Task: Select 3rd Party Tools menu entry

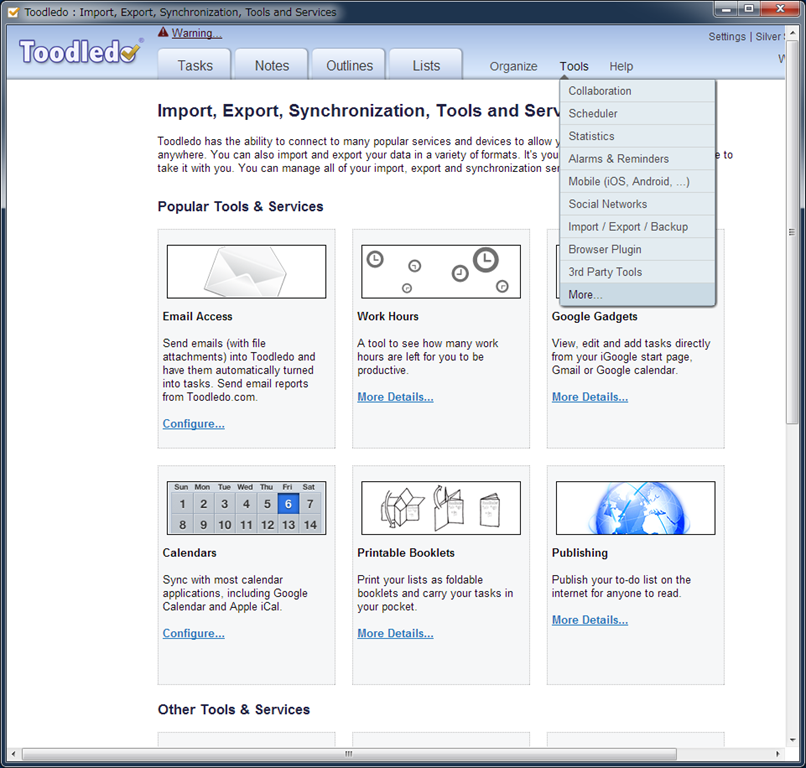Action: click(x=637, y=272)
